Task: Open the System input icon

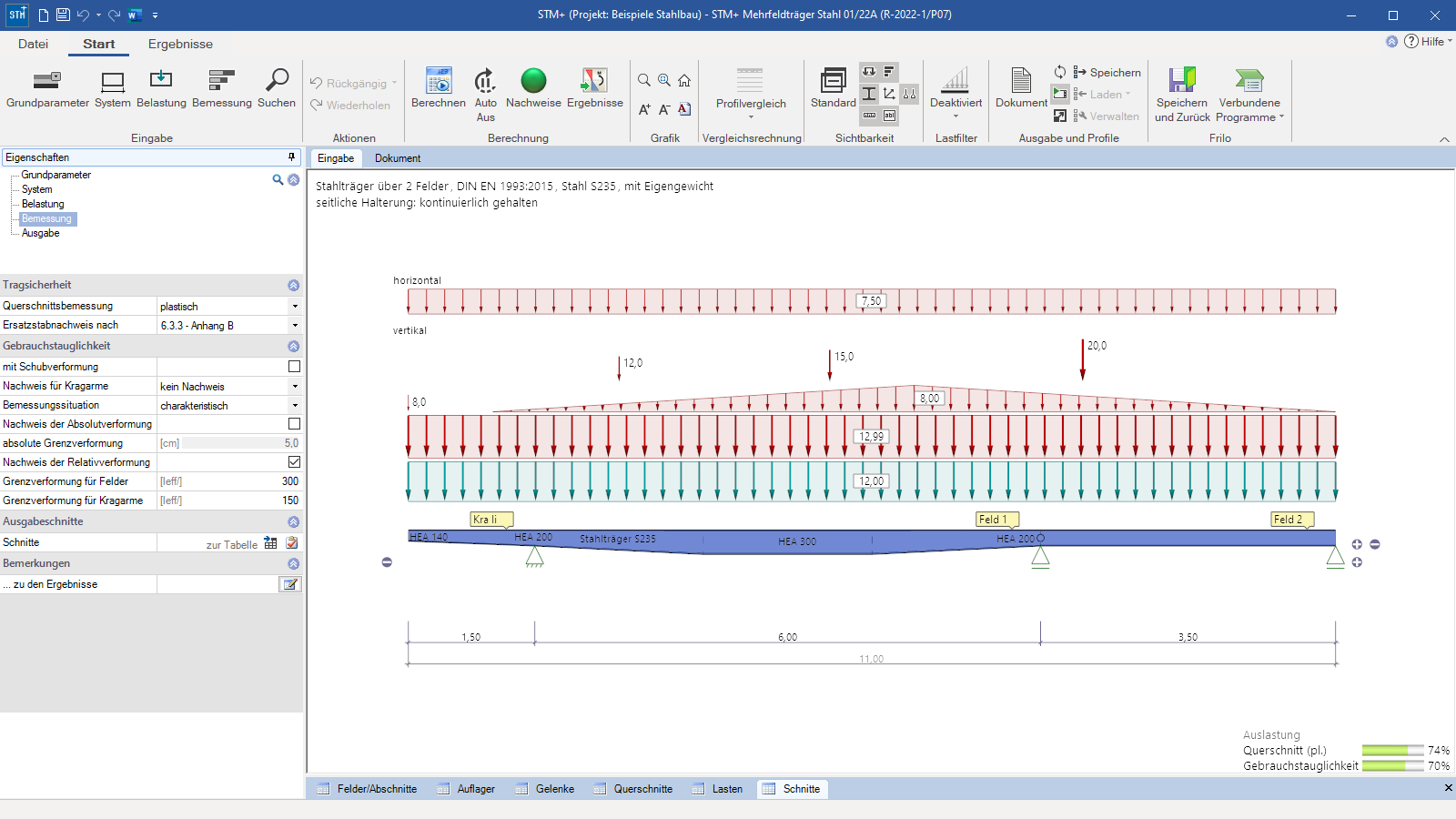Action: (113, 89)
